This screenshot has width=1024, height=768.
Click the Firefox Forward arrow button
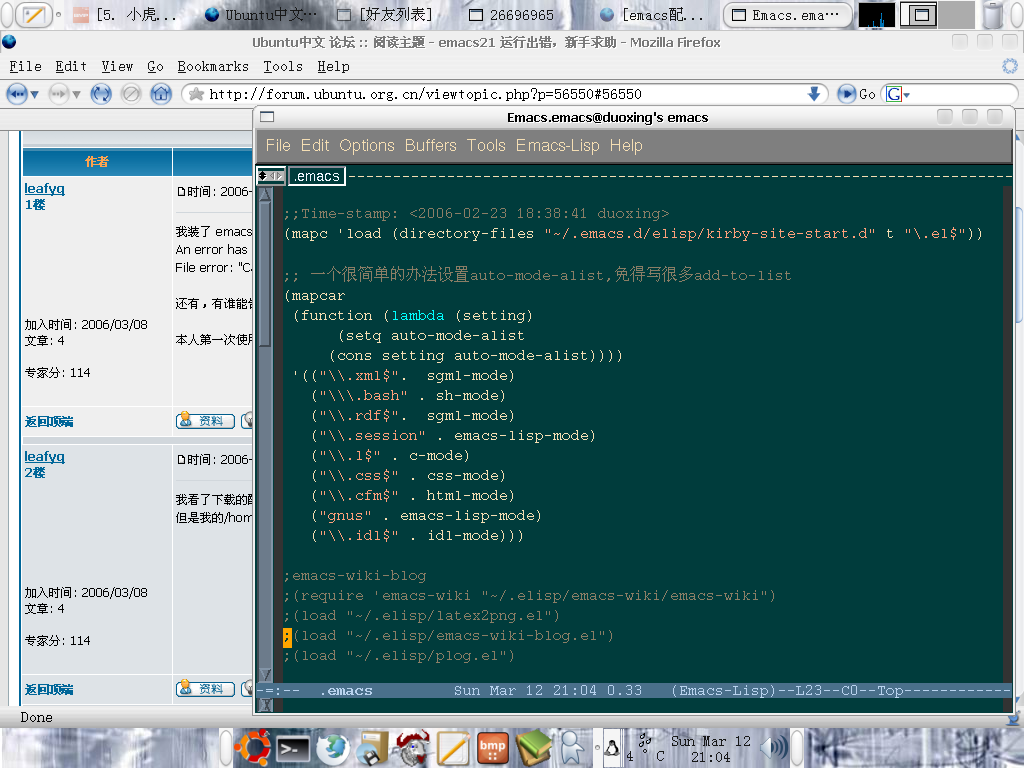[x=58, y=94]
